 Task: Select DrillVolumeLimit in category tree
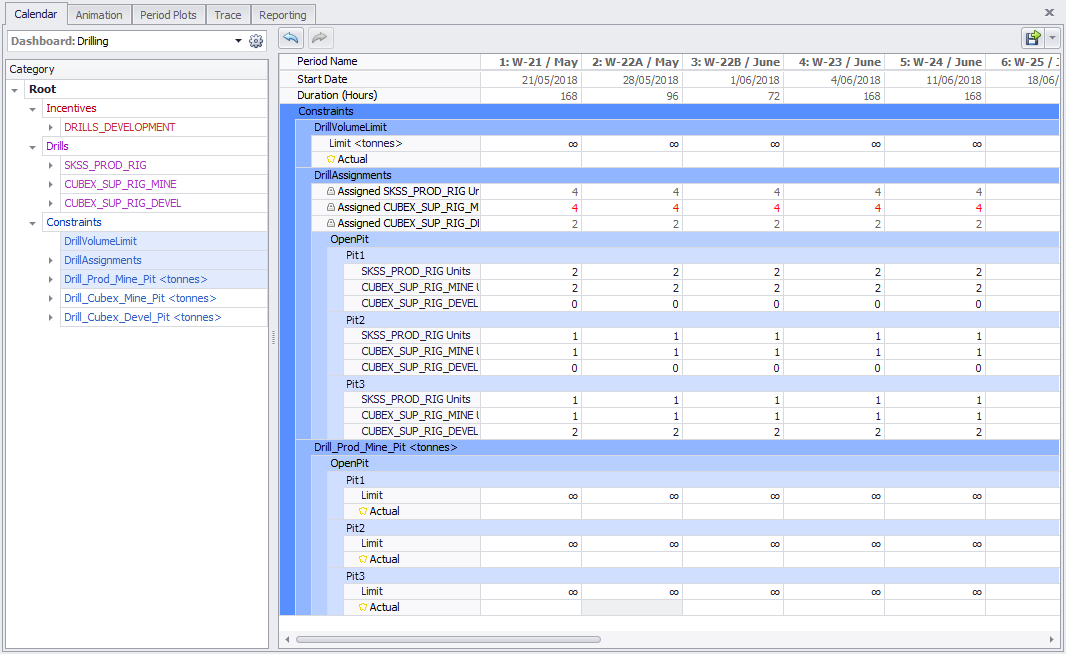click(100, 241)
